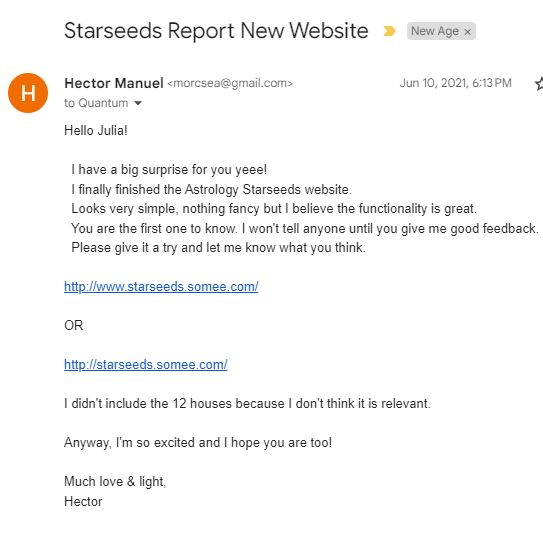This screenshot has width=543, height=542.
Task: Select the morcsea@gmail.com email address
Action: [230, 83]
